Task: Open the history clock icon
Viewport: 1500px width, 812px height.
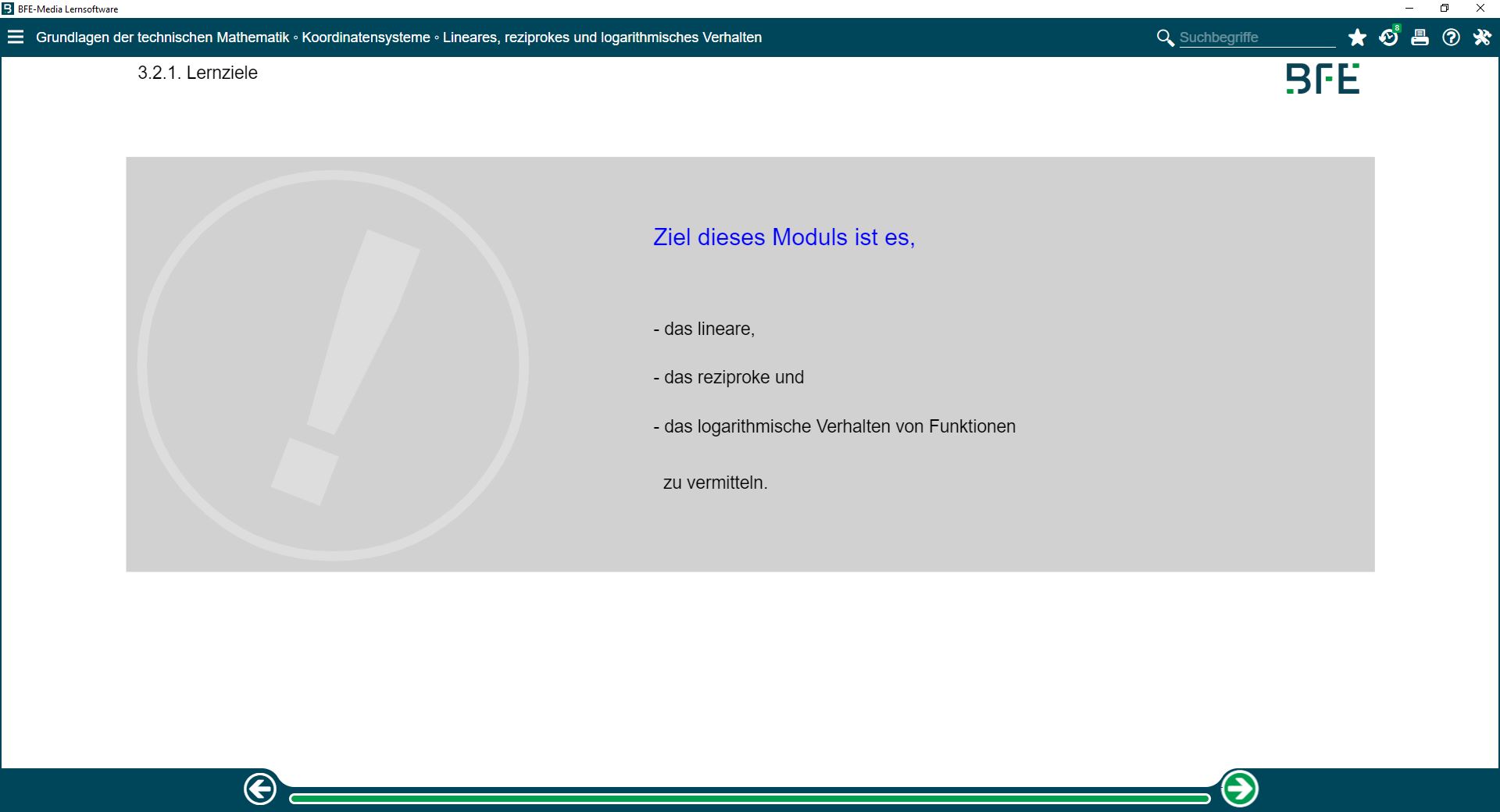Action: [x=1388, y=37]
